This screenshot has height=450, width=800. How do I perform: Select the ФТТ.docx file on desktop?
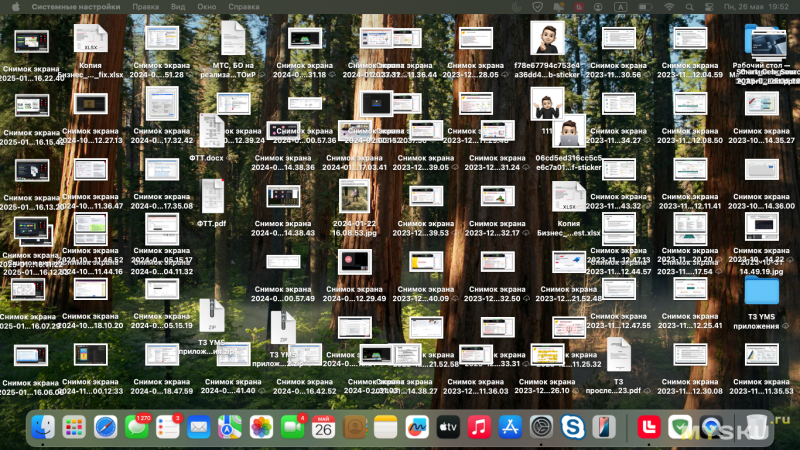211,132
